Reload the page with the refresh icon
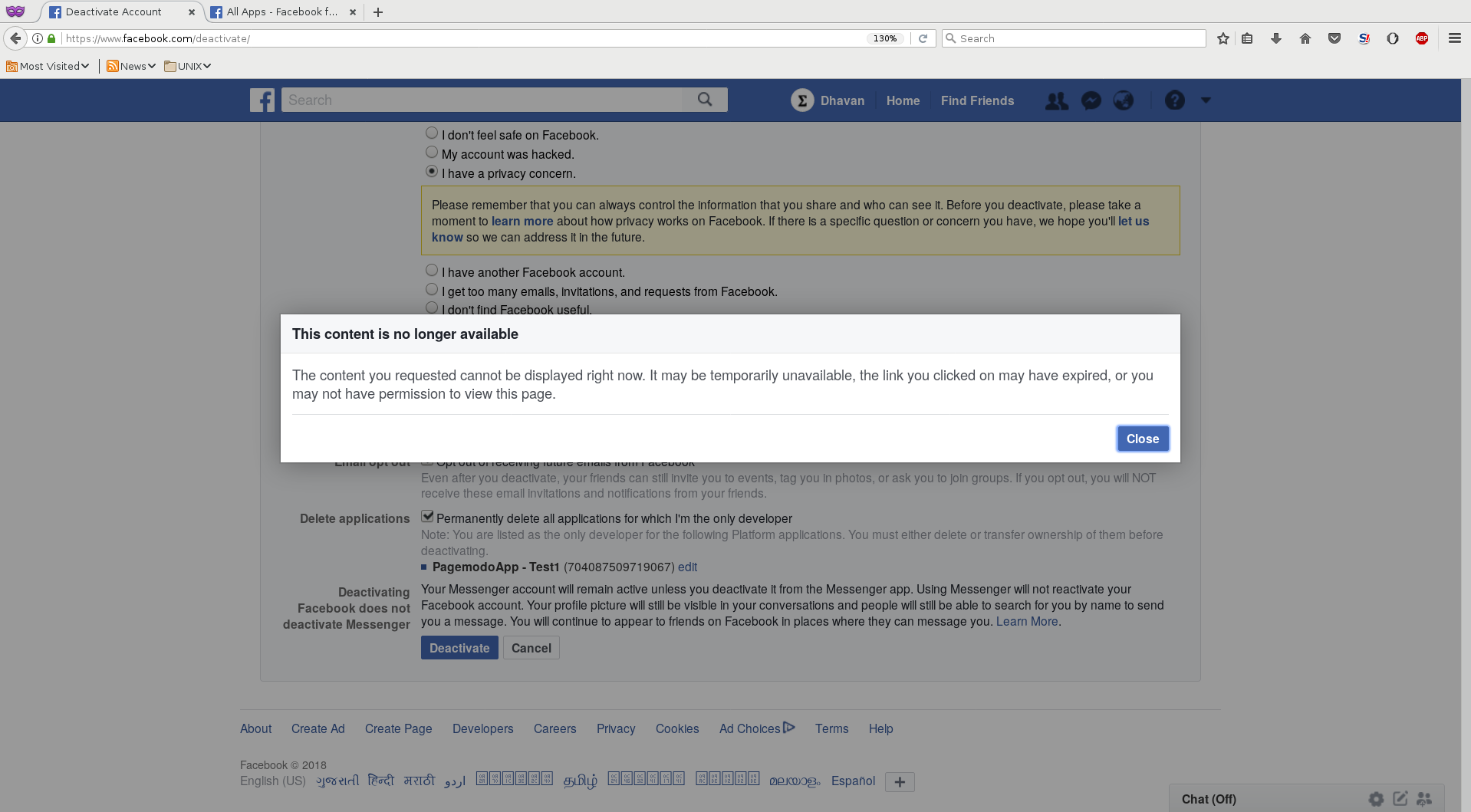 (923, 38)
